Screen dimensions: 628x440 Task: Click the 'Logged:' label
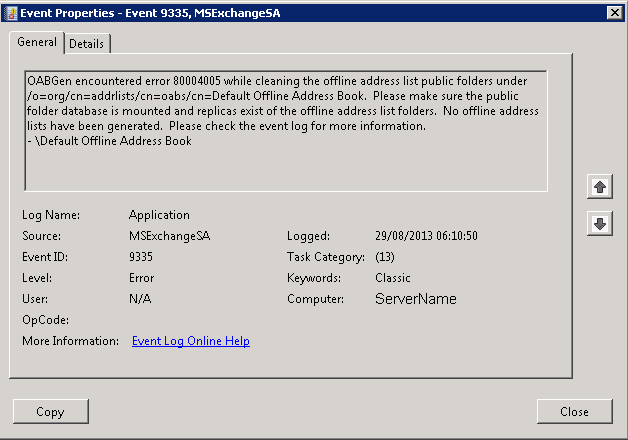click(x=308, y=236)
